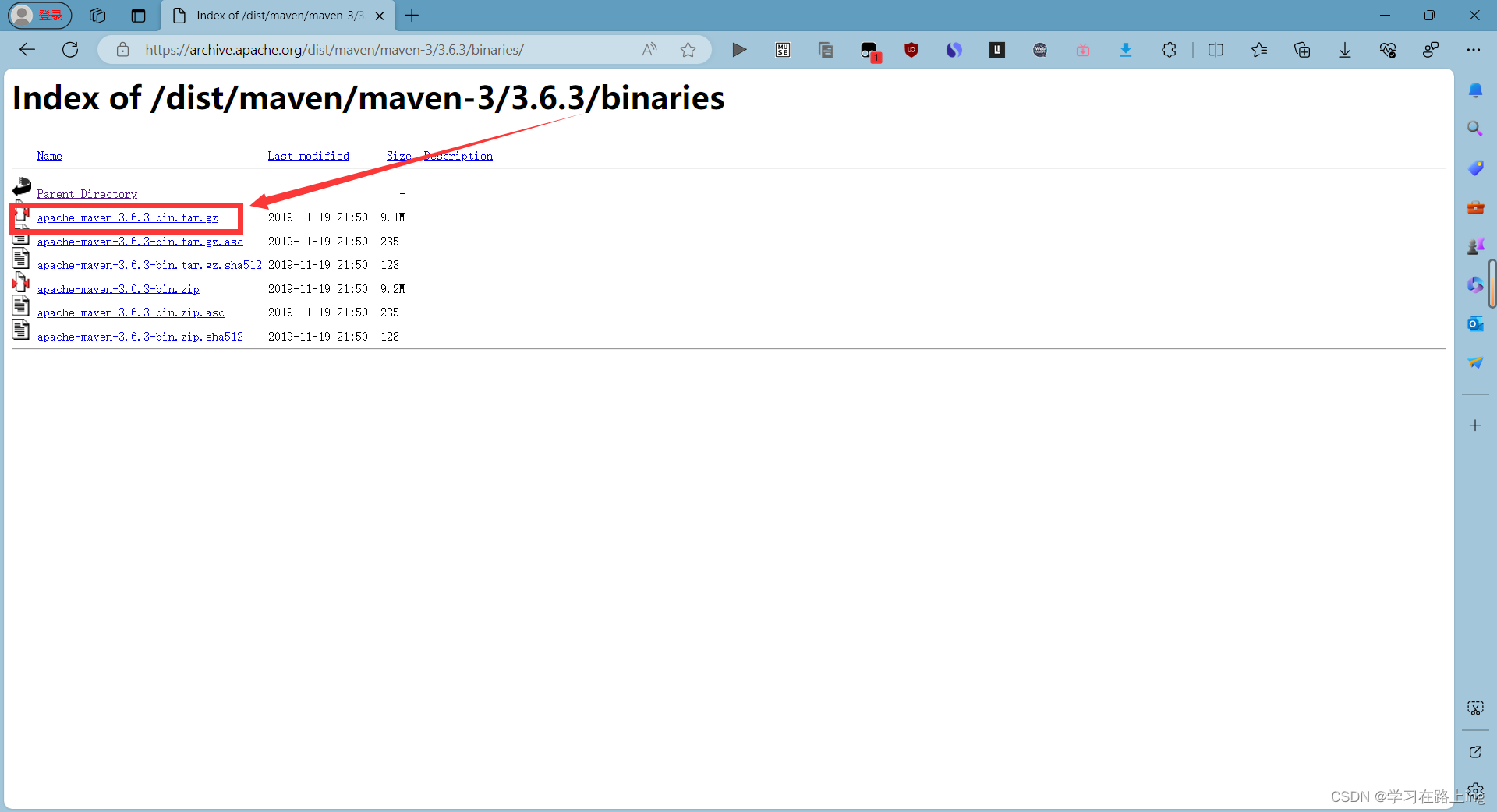Open apache-maven-3.6.3-bin.zip.sha512 checksum
Image resolution: width=1497 pixels, height=812 pixels.
pos(140,337)
